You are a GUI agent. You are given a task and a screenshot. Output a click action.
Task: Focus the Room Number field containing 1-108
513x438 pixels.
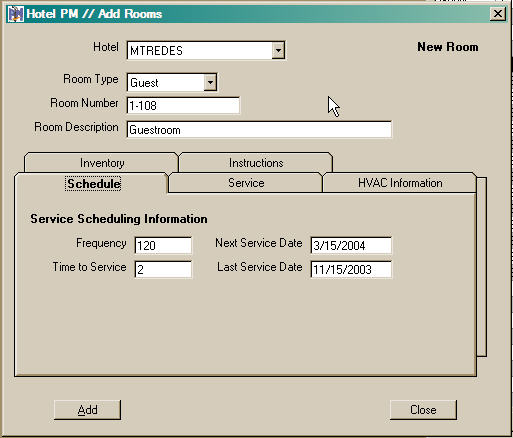[x=183, y=106]
